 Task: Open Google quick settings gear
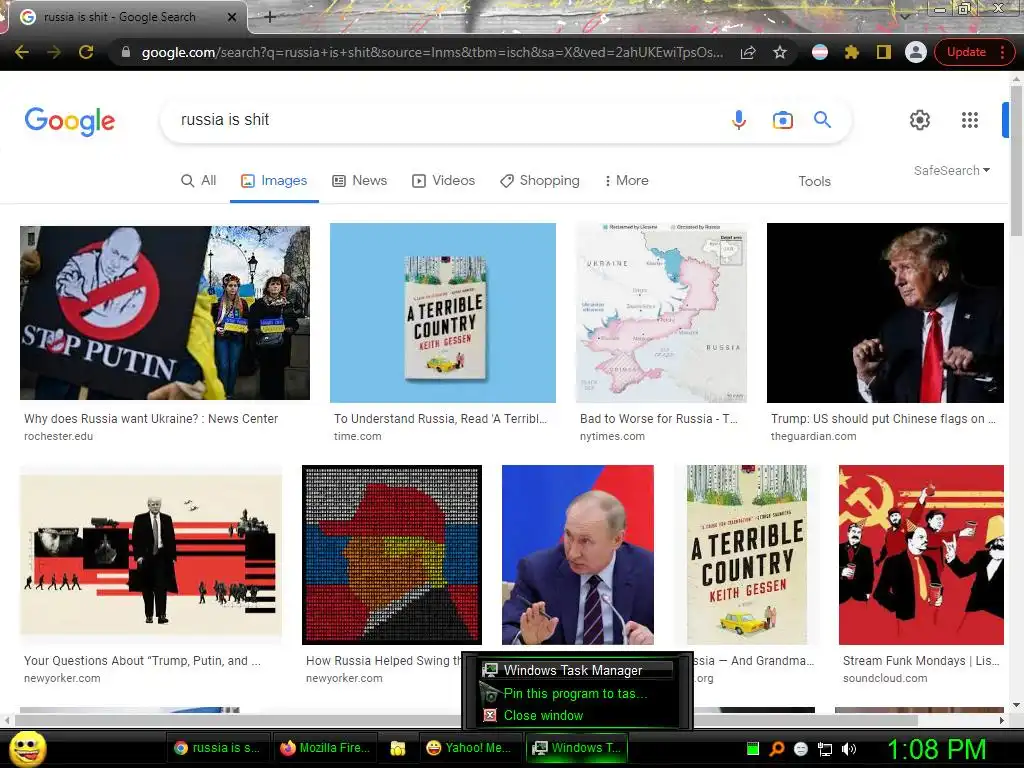tap(920, 120)
